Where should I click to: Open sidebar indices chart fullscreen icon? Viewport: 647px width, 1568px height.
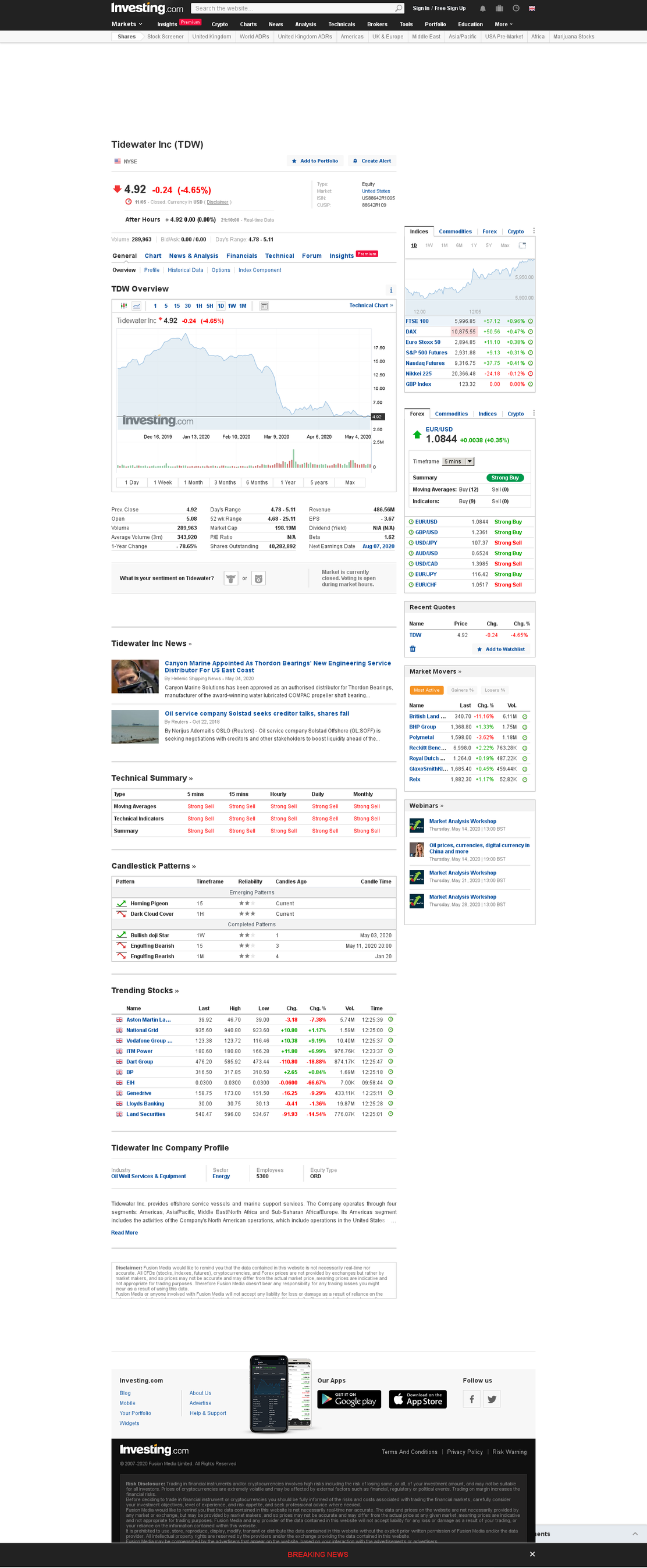(522, 246)
